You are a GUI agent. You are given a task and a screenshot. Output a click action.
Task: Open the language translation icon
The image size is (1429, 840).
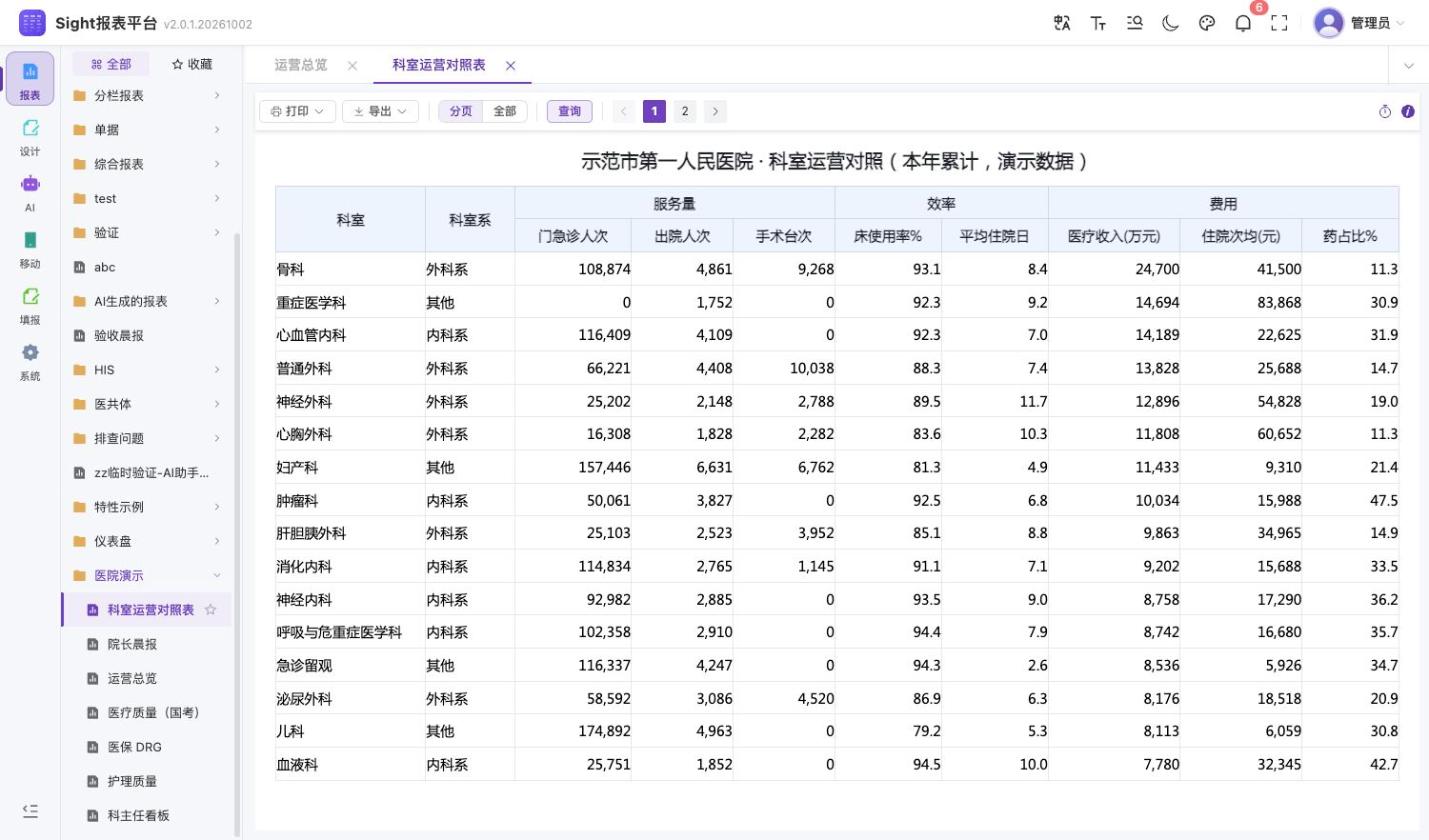pos(1062,23)
